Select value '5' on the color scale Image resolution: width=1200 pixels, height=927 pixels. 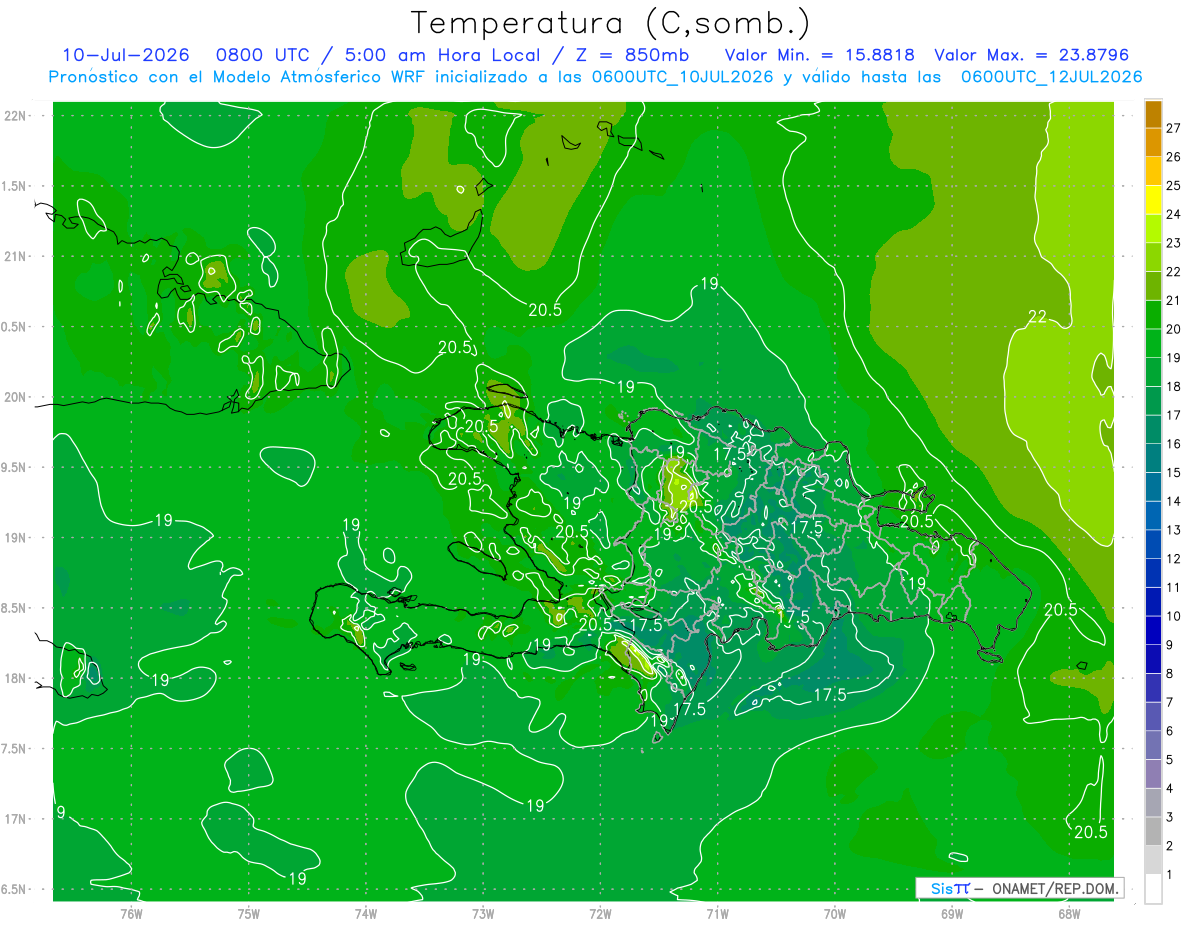[x=1171, y=759]
